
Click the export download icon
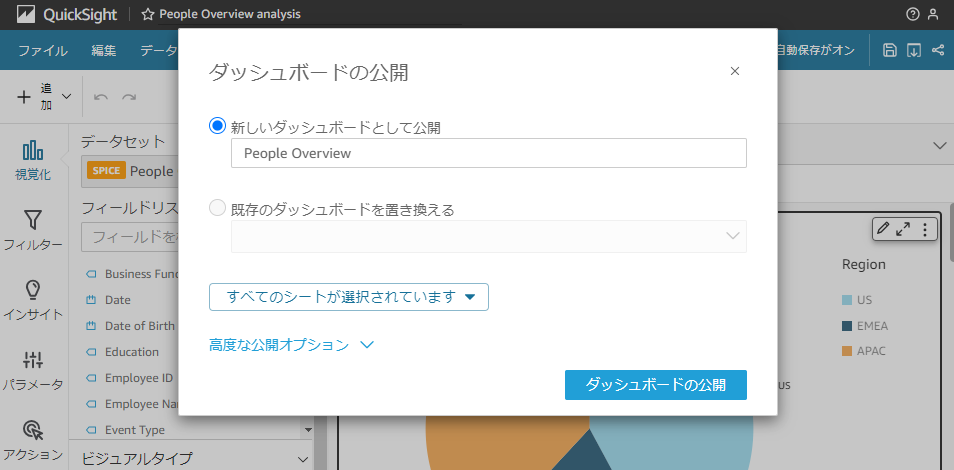pyautogui.click(x=914, y=51)
